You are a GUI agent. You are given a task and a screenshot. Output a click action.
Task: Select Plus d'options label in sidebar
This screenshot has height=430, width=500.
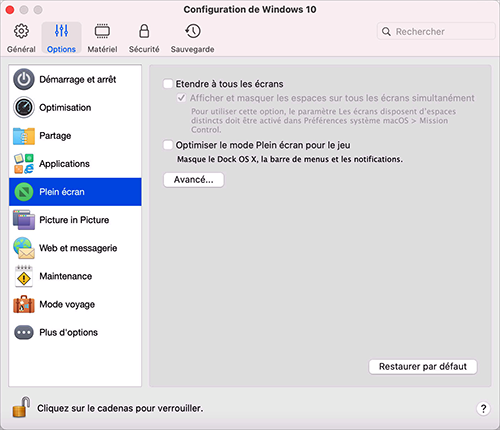[x=68, y=332]
